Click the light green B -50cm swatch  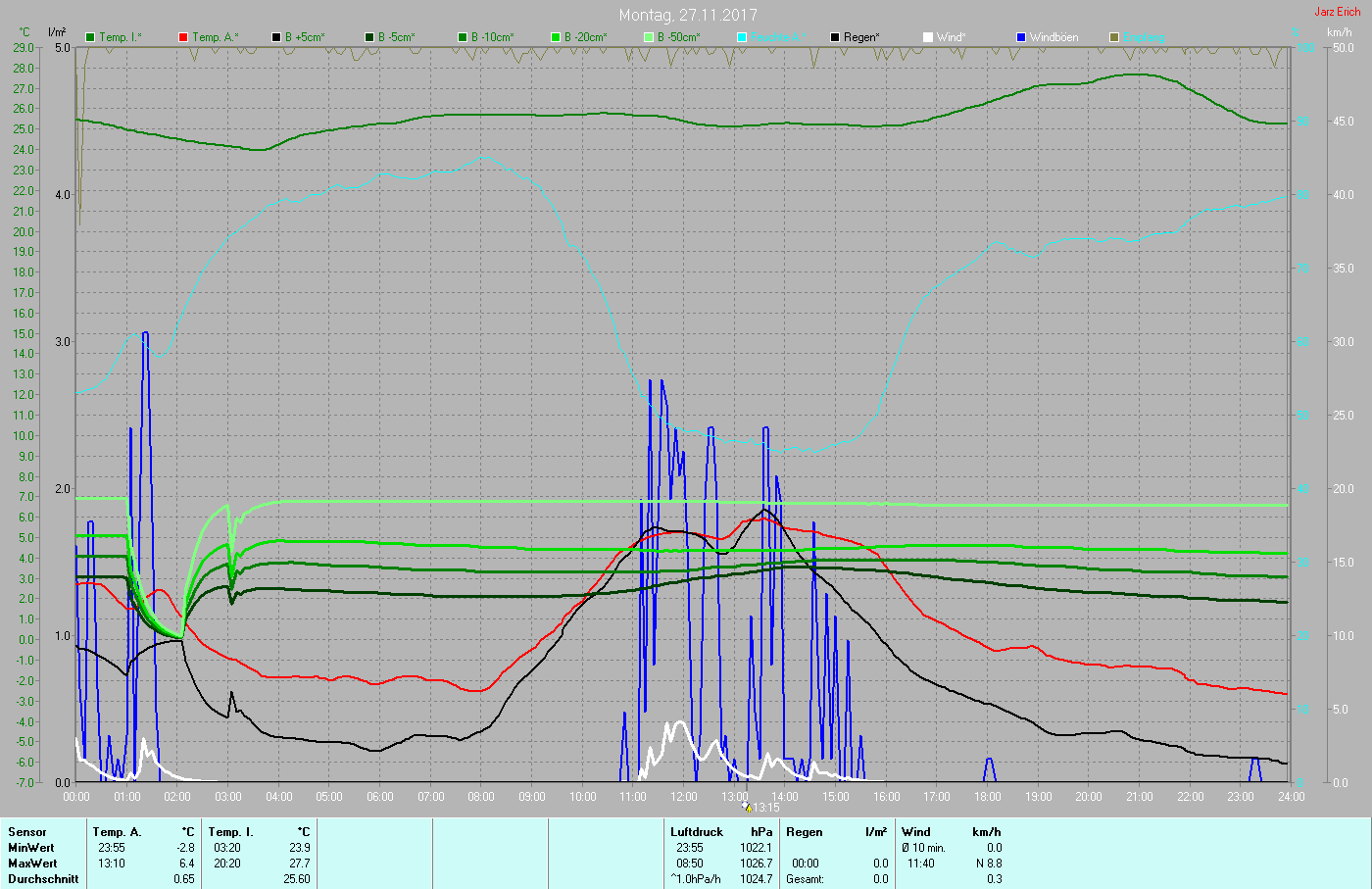[649, 37]
